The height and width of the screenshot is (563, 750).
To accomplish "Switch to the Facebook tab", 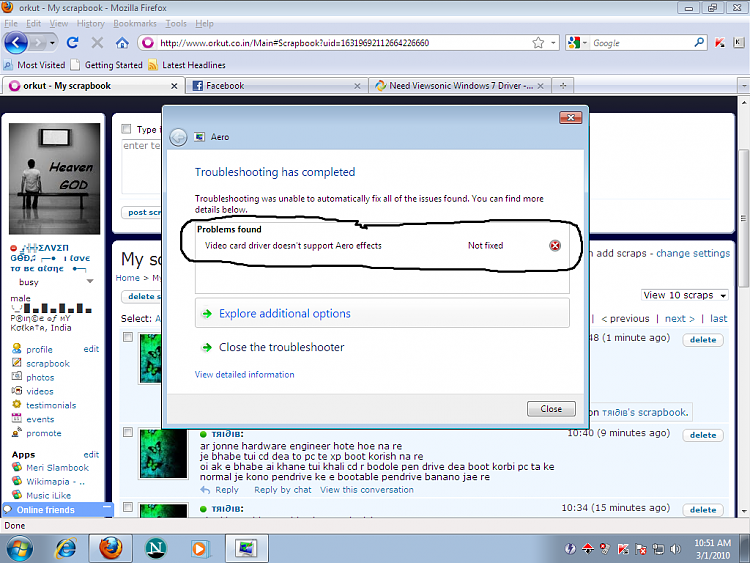I will pos(277,86).
